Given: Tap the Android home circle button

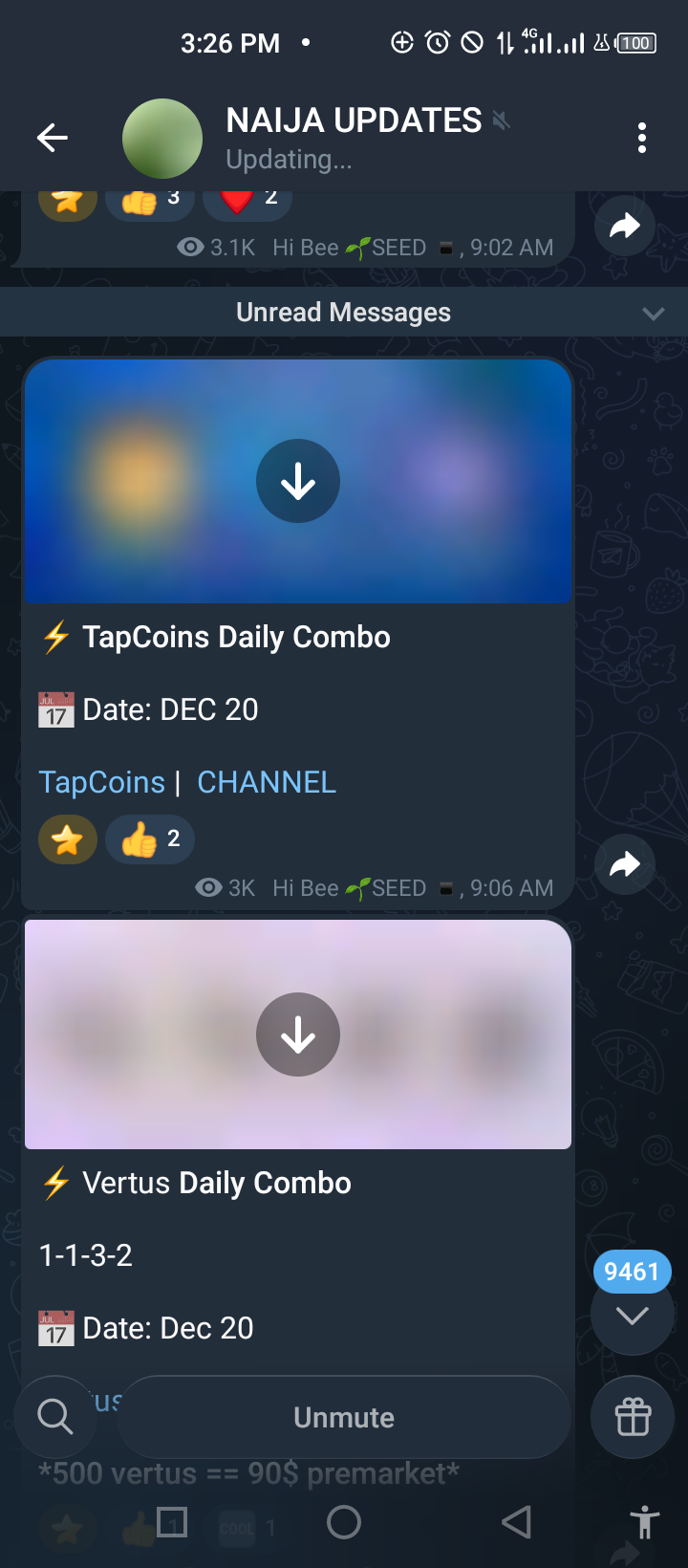Looking at the screenshot, I should (344, 1522).
